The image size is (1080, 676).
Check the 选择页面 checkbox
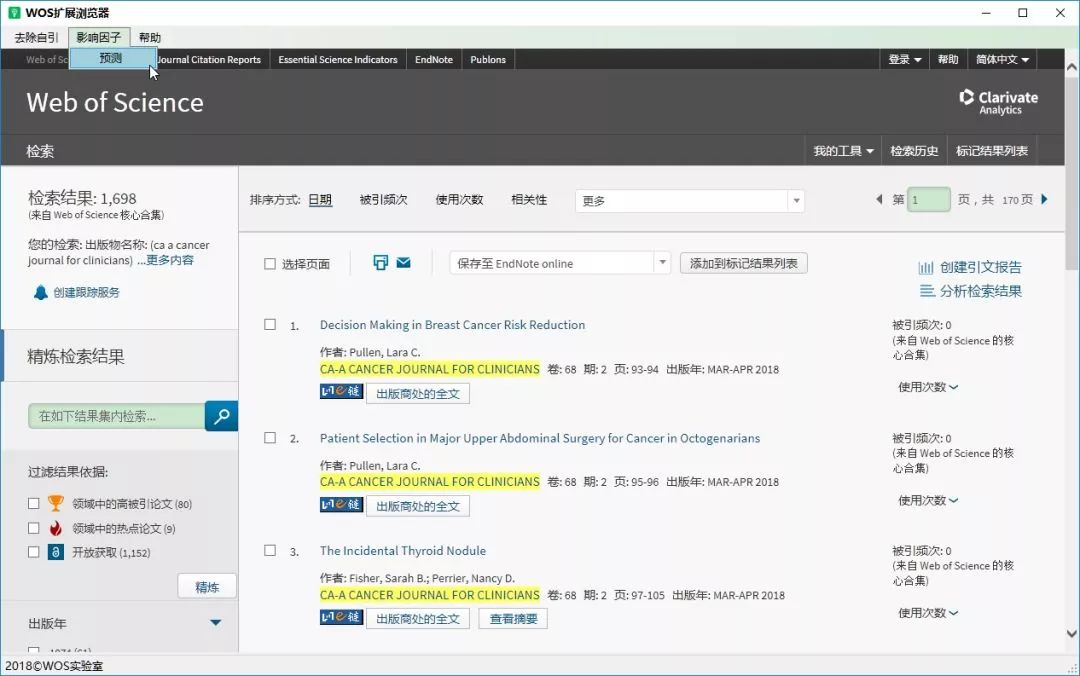pos(270,264)
